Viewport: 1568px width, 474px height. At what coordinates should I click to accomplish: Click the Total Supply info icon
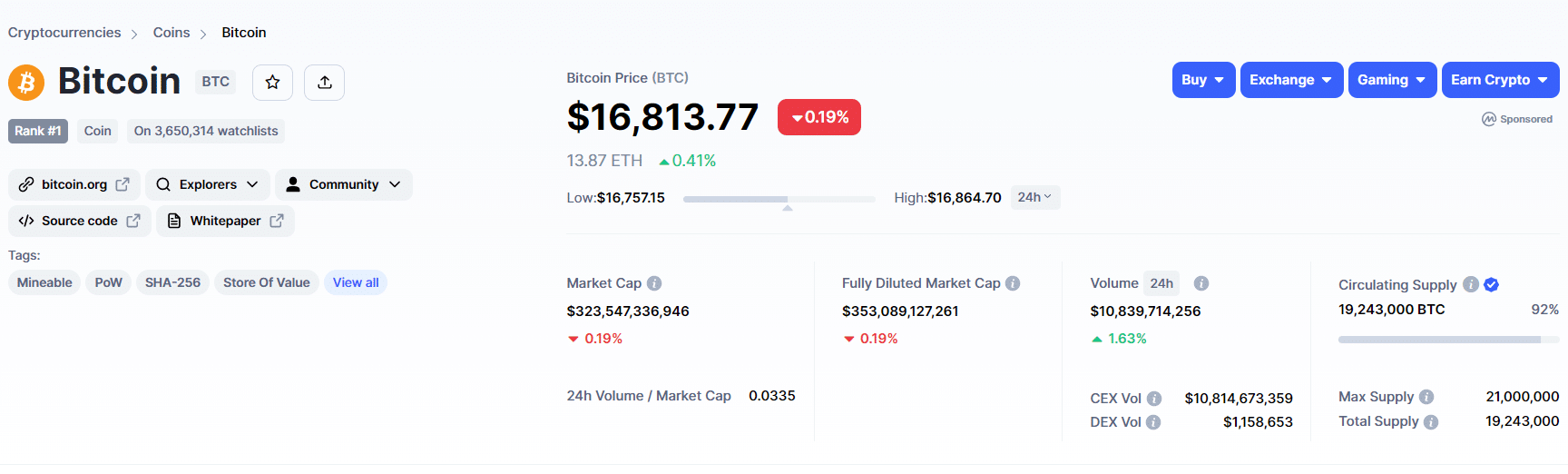pyautogui.click(x=1431, y=422)
